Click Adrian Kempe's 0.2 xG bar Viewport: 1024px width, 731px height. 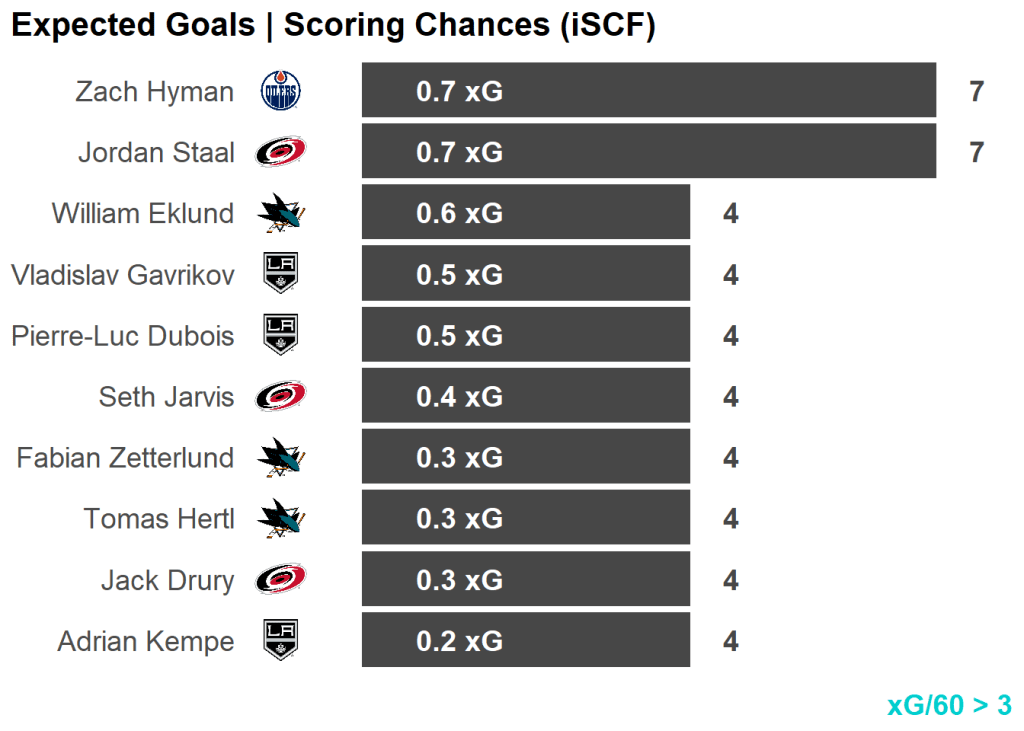[x=525, y=641]
